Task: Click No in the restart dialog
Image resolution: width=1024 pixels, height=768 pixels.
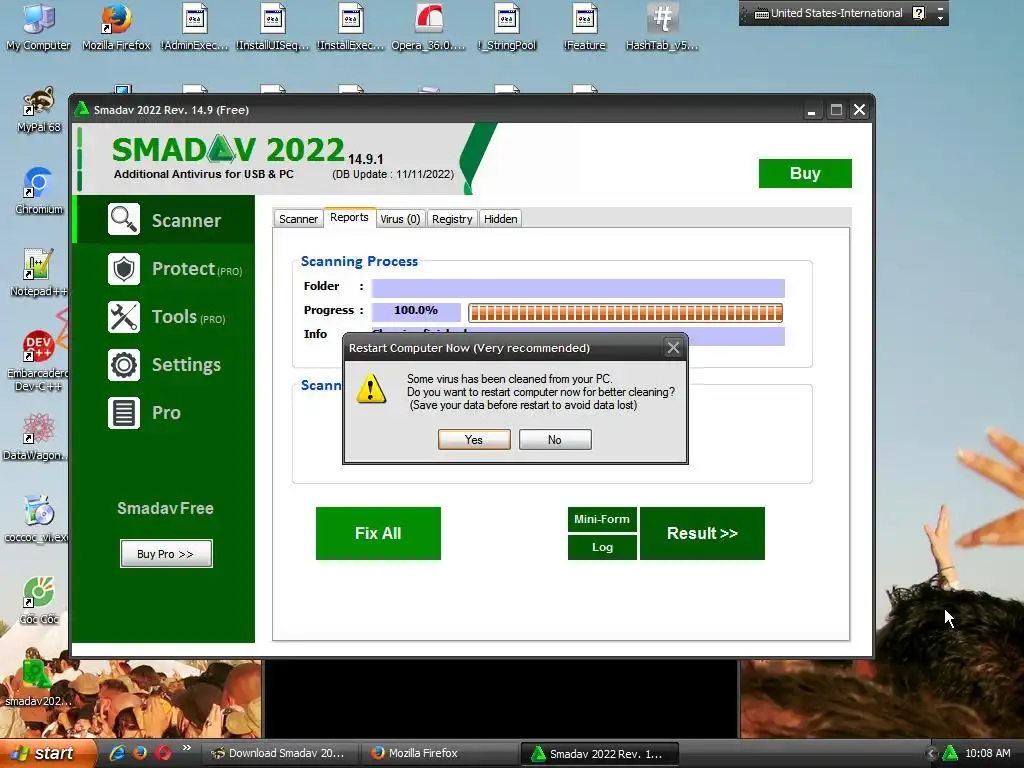Action: point(555,440)
